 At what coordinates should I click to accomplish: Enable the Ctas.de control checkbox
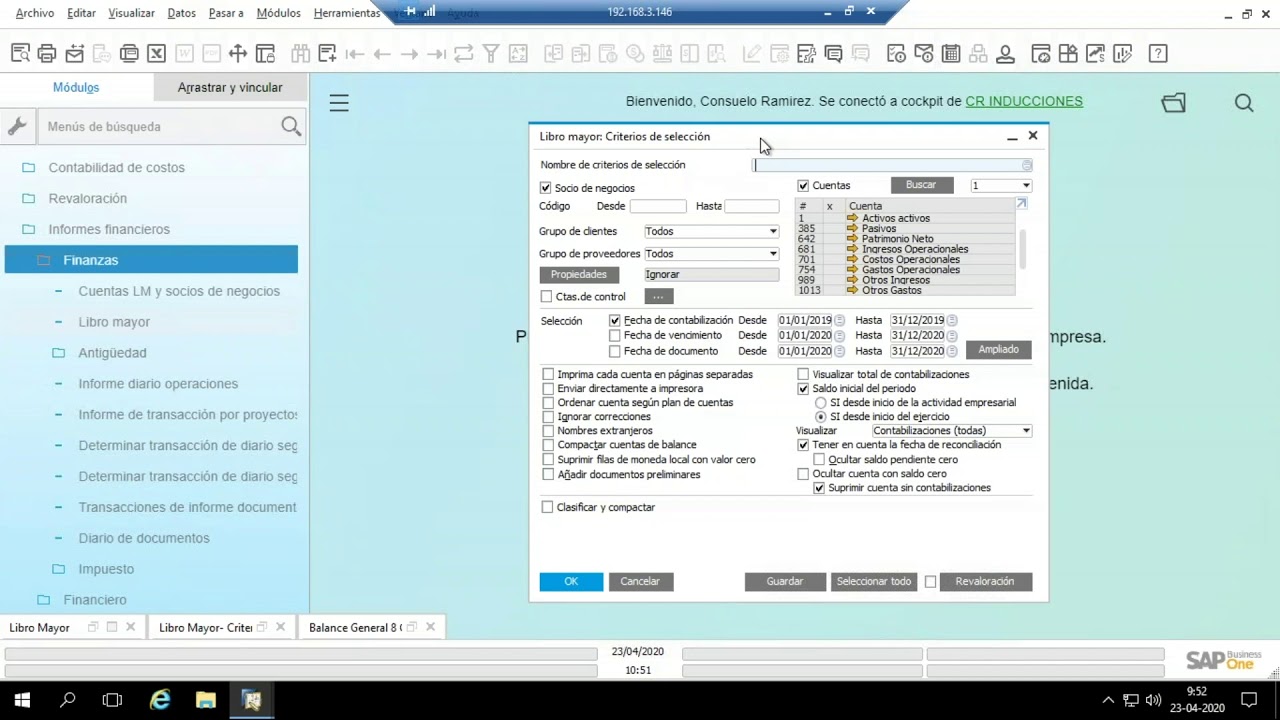point(546,297)
